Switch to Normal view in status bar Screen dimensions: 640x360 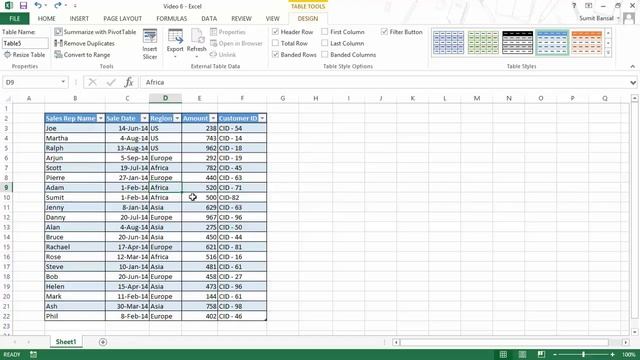[503, 354]
